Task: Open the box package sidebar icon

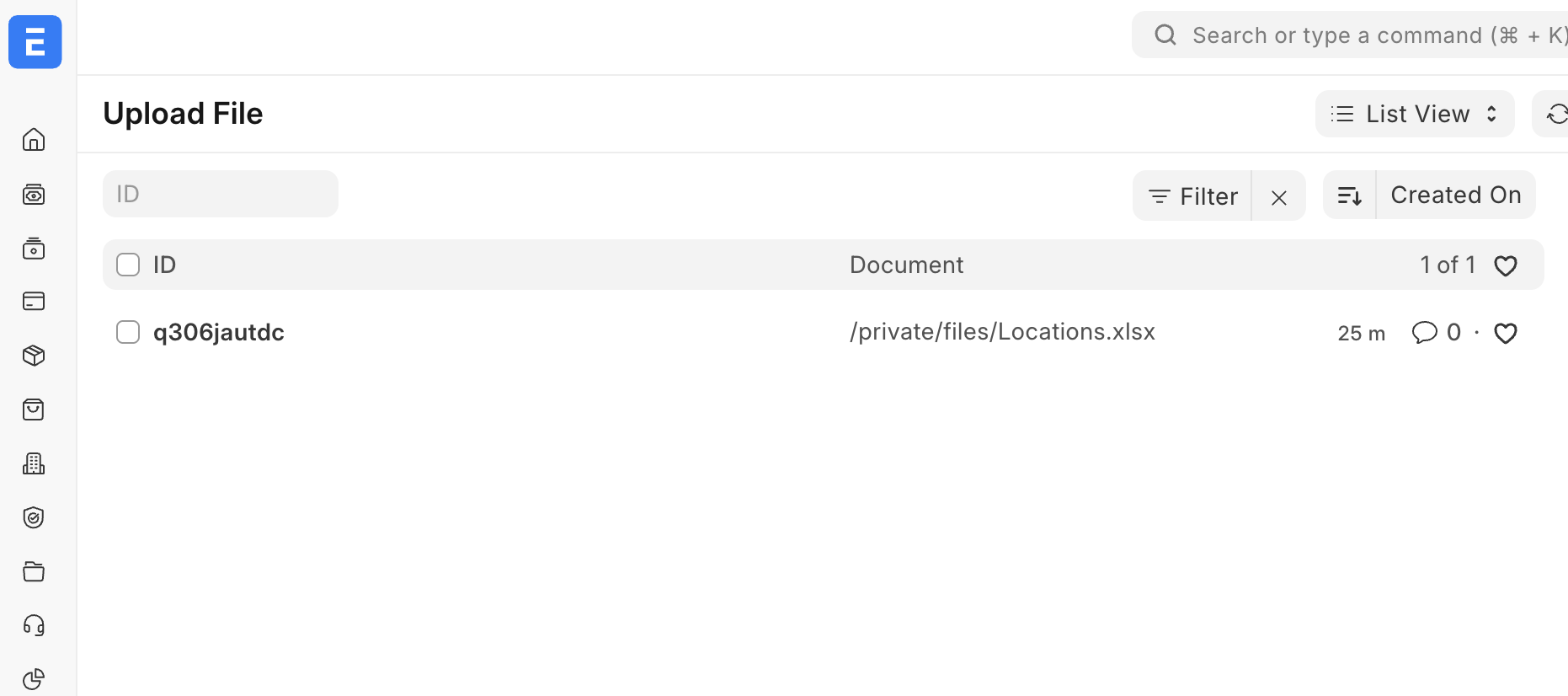Action: click(x=34, y=356)
